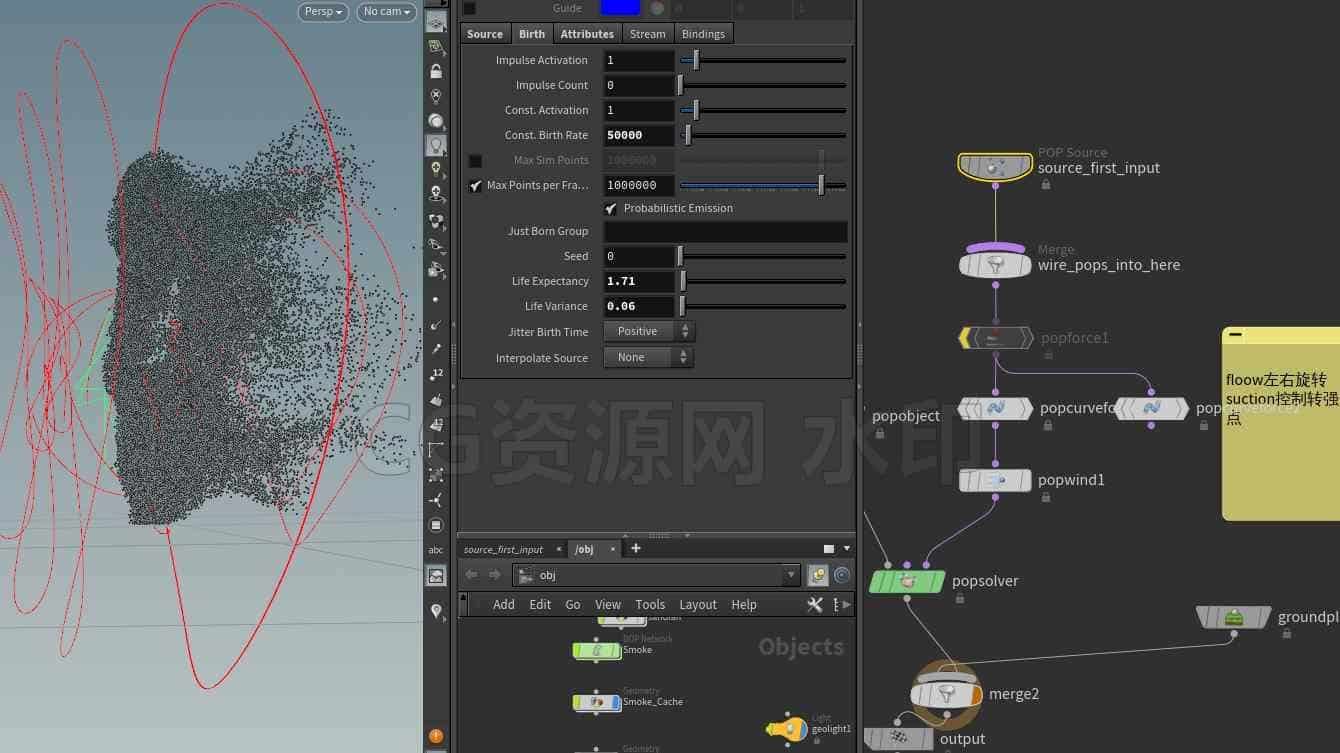Click the blue Guide color swatch

pyautogui.click(x=620, y=8)
